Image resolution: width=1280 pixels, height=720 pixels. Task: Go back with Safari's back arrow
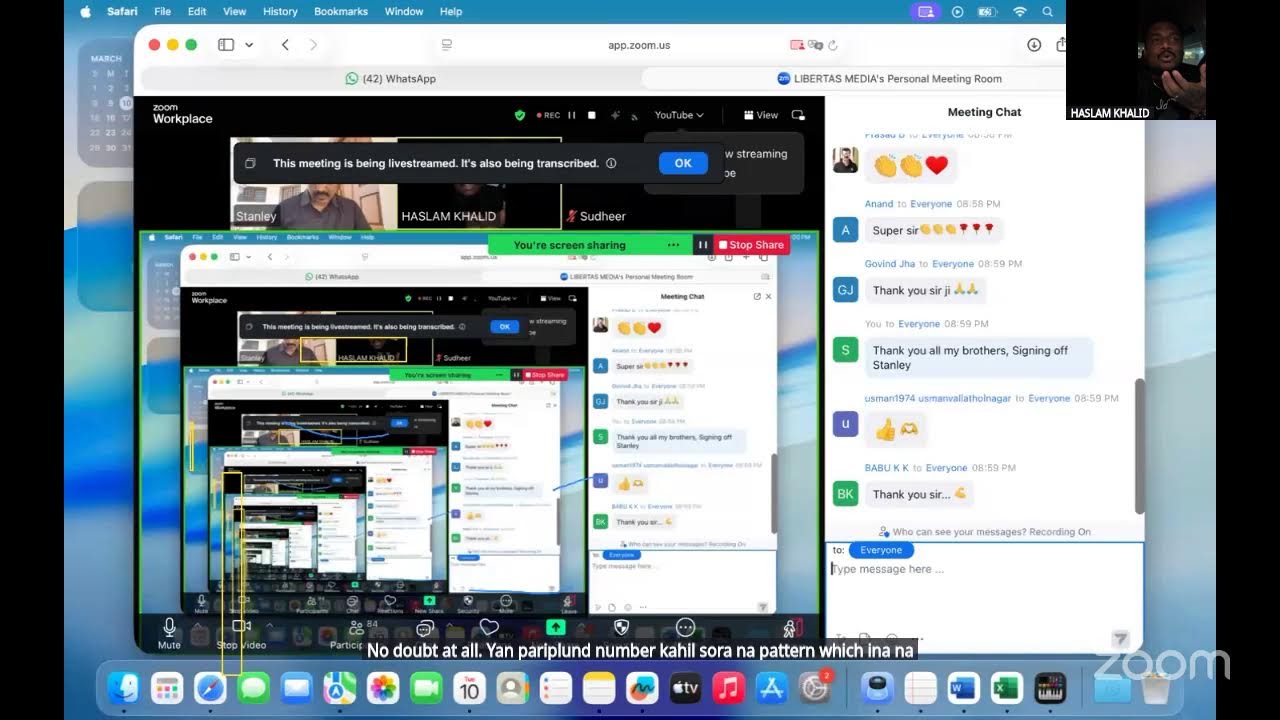pos(285,45)
